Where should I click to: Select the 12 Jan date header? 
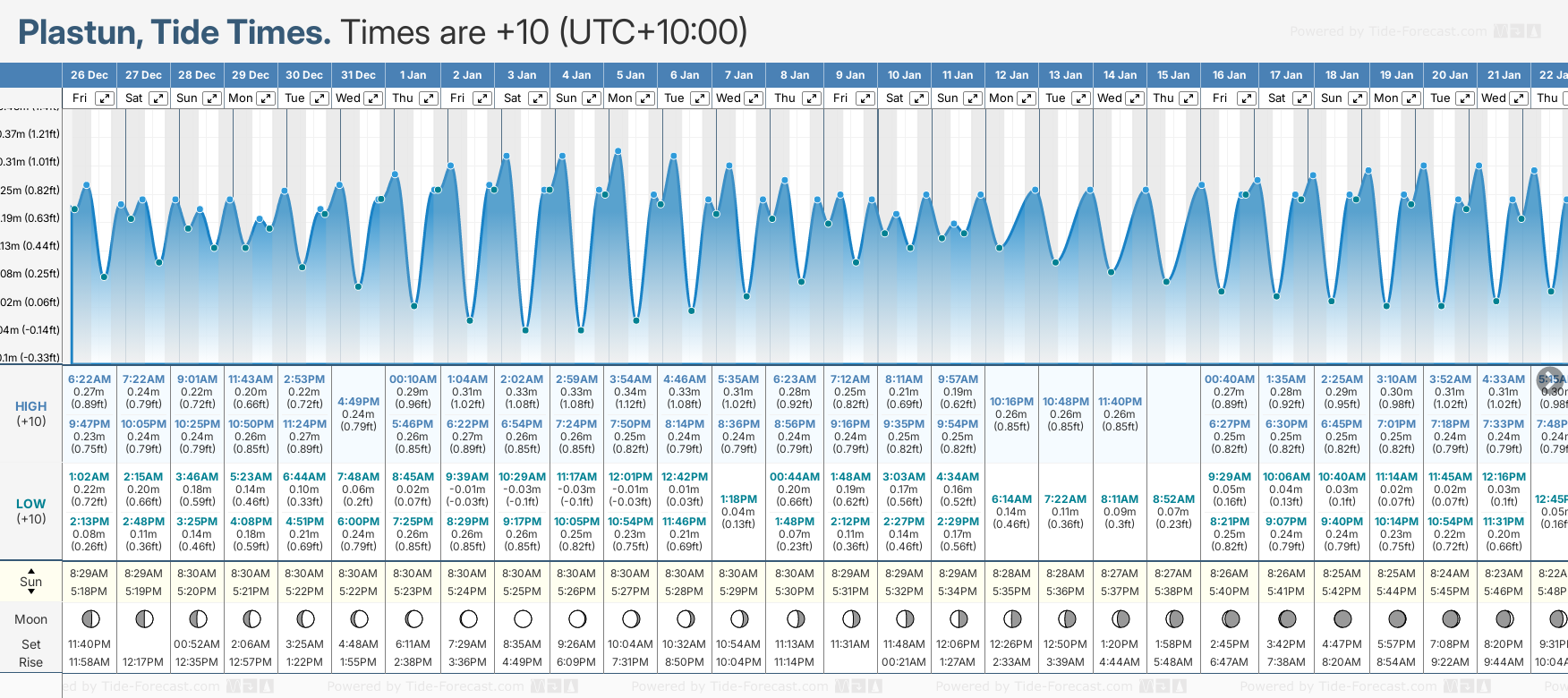(x=1012, y=75)
